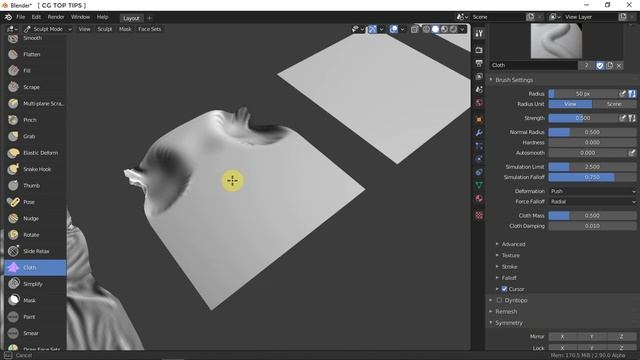The image size is (640, 360).
Task: Open the Force Falloff Radial dropdown
Action: pos(592,202)
